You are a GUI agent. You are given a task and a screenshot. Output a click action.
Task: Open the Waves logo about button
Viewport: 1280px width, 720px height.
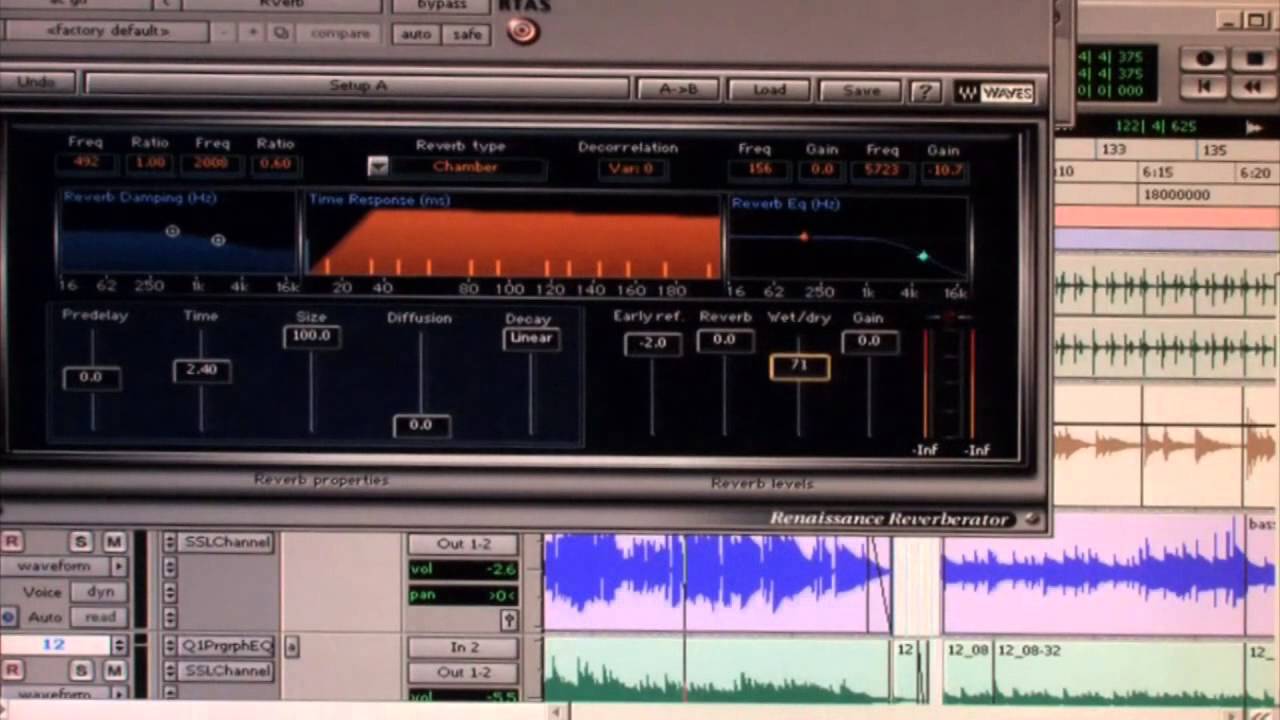993,93
